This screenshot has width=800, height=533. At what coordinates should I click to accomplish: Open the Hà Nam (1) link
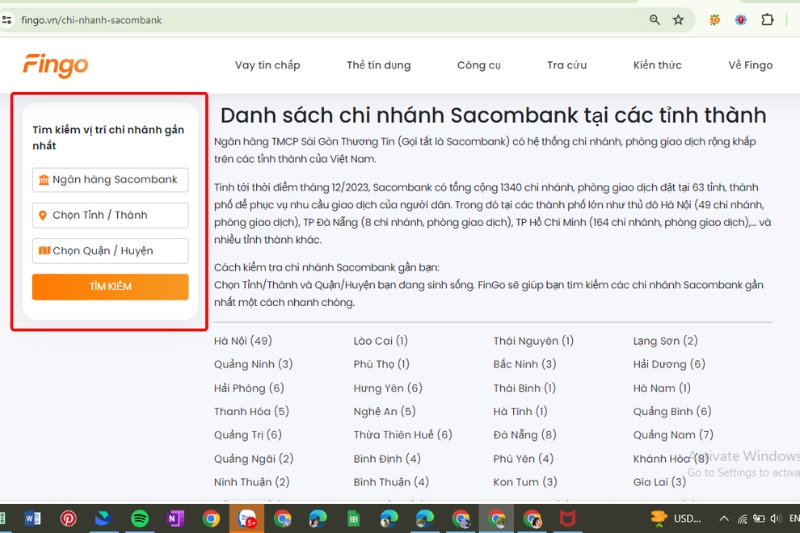pos(662,388)
